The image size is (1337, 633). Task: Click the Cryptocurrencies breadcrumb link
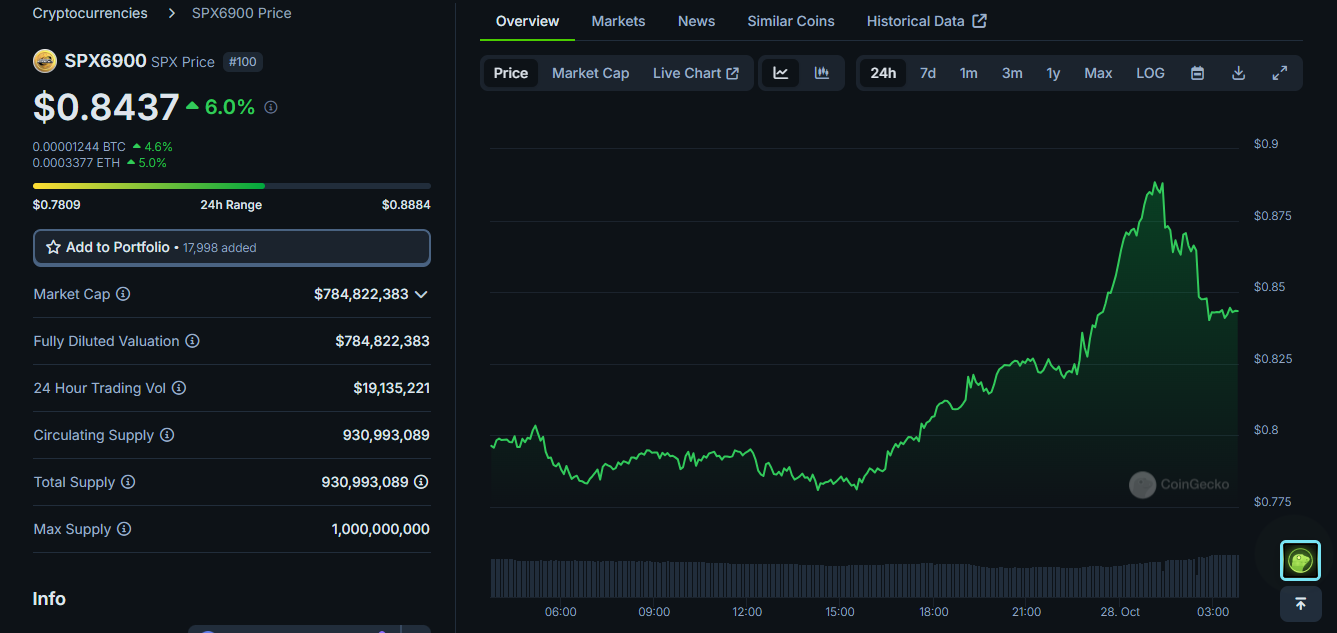89,13
